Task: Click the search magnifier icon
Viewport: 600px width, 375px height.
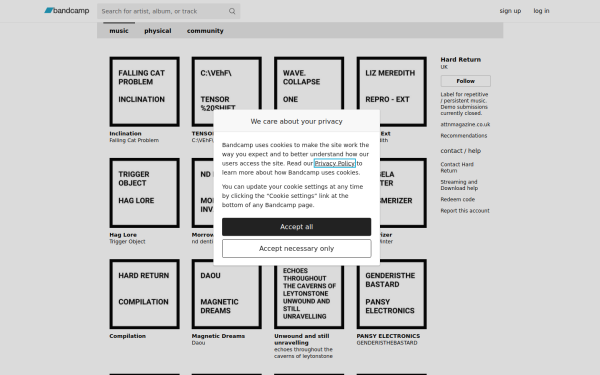Action: (232, 11)
